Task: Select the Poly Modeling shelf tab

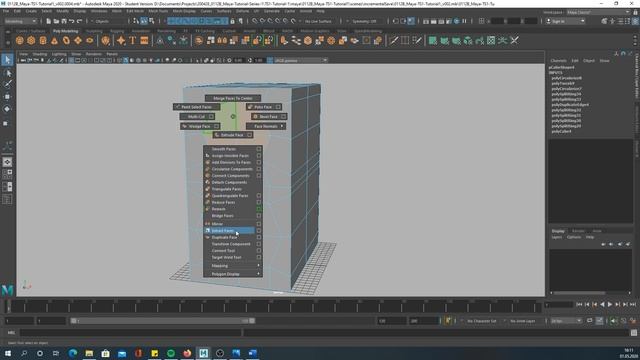Action: (65, 31)
